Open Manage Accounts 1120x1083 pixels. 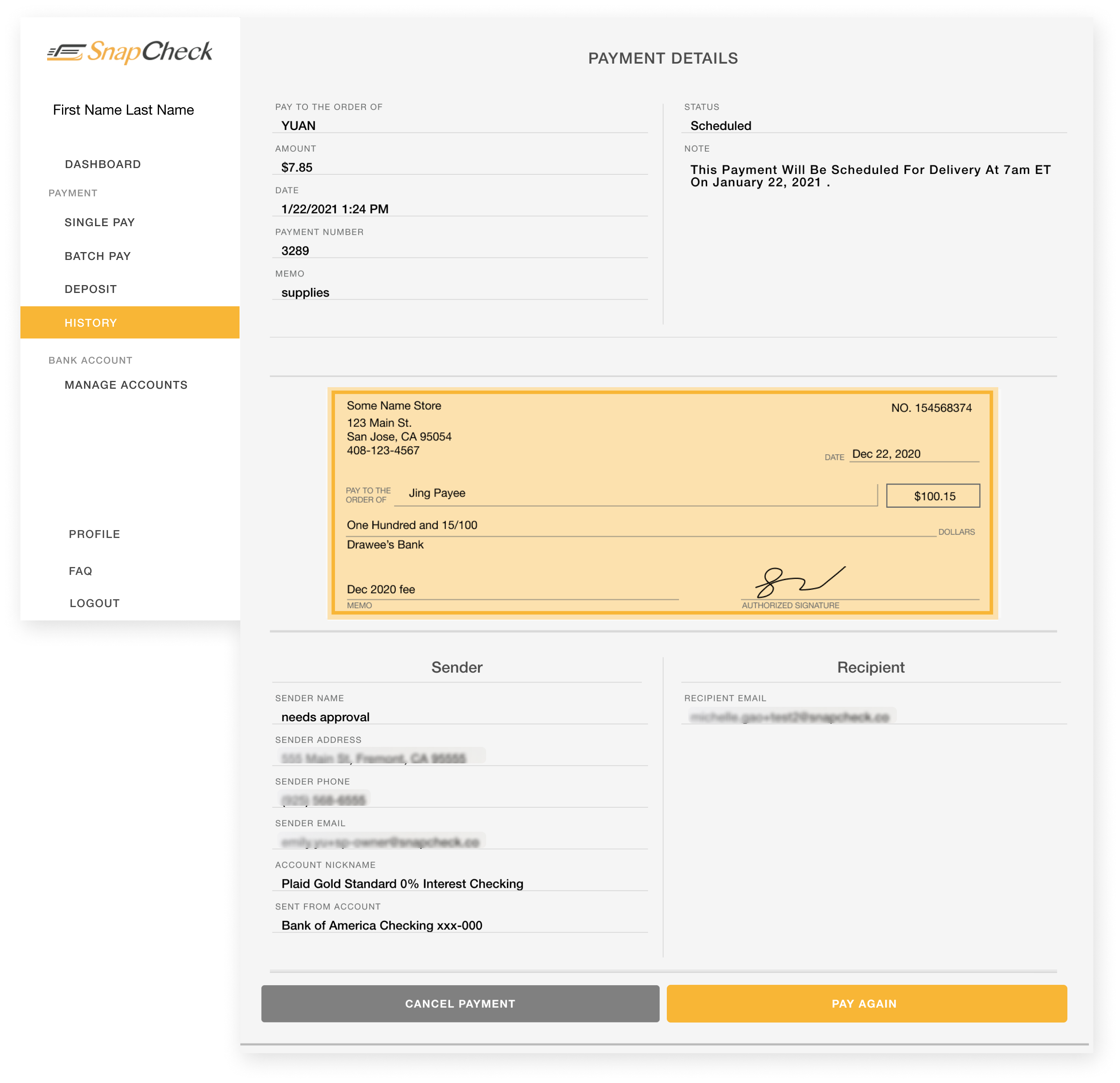point(126,385)
